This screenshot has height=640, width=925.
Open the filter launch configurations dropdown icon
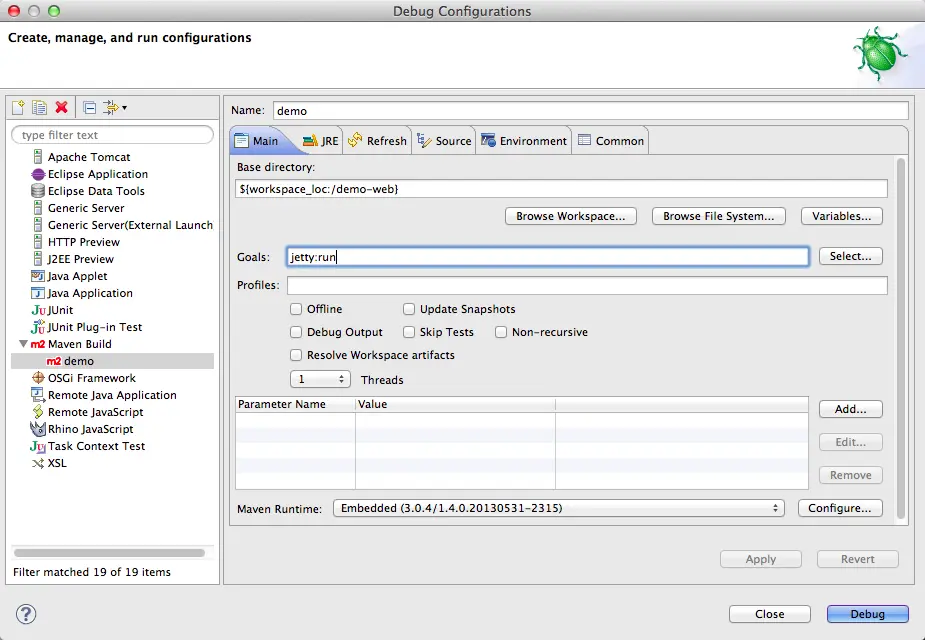pos(114,107)
